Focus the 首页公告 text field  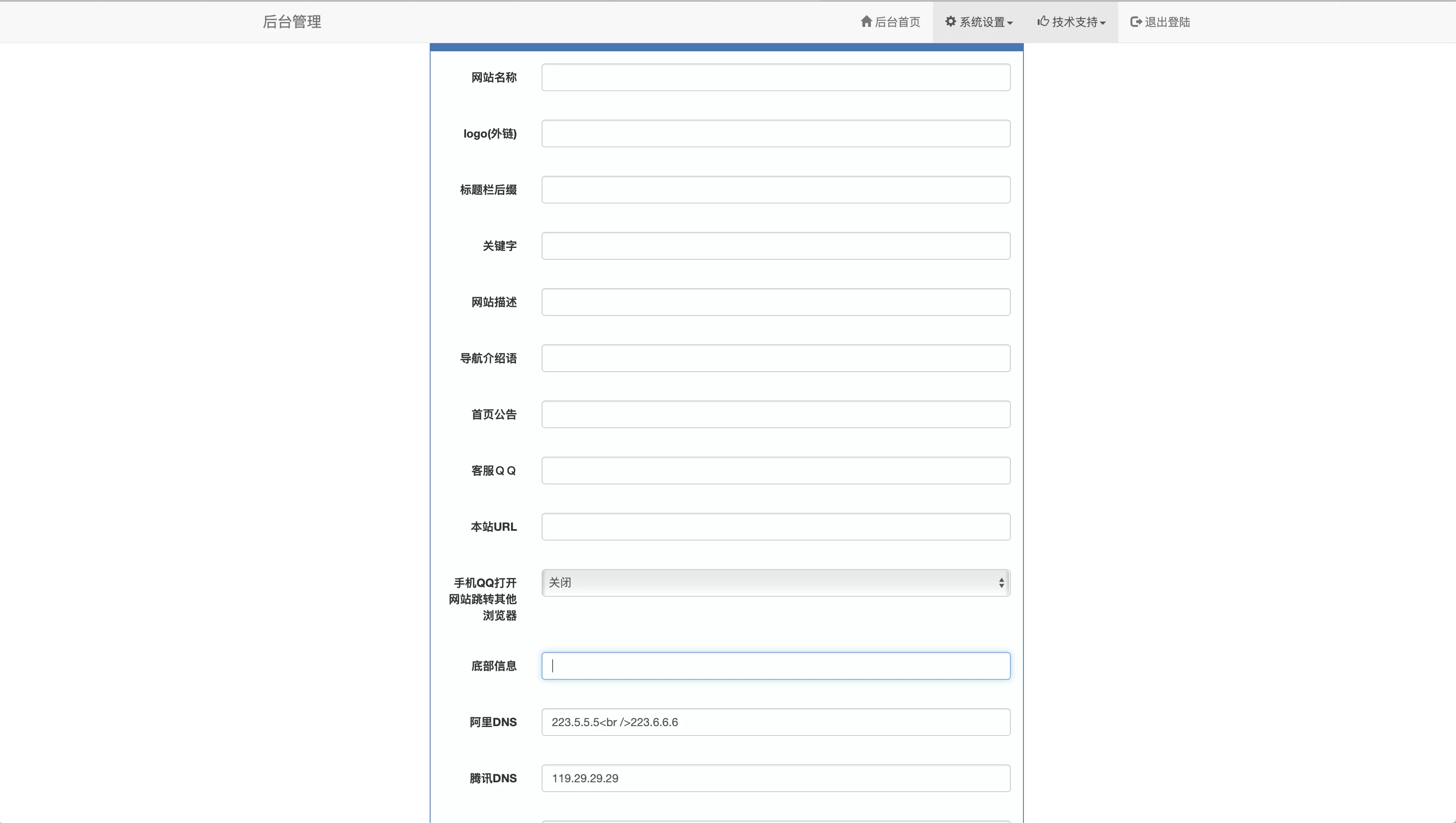[776, 414]
